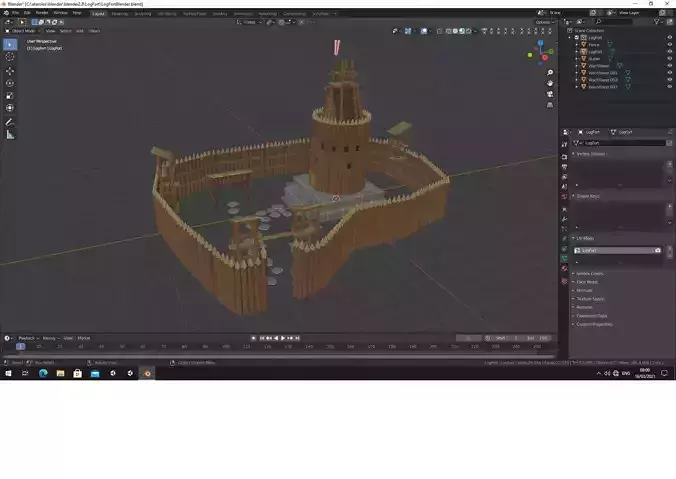Screen dimensions: 676x479
Task: Open the Global transform orientation dropdown
Action: tap(249, 22)
